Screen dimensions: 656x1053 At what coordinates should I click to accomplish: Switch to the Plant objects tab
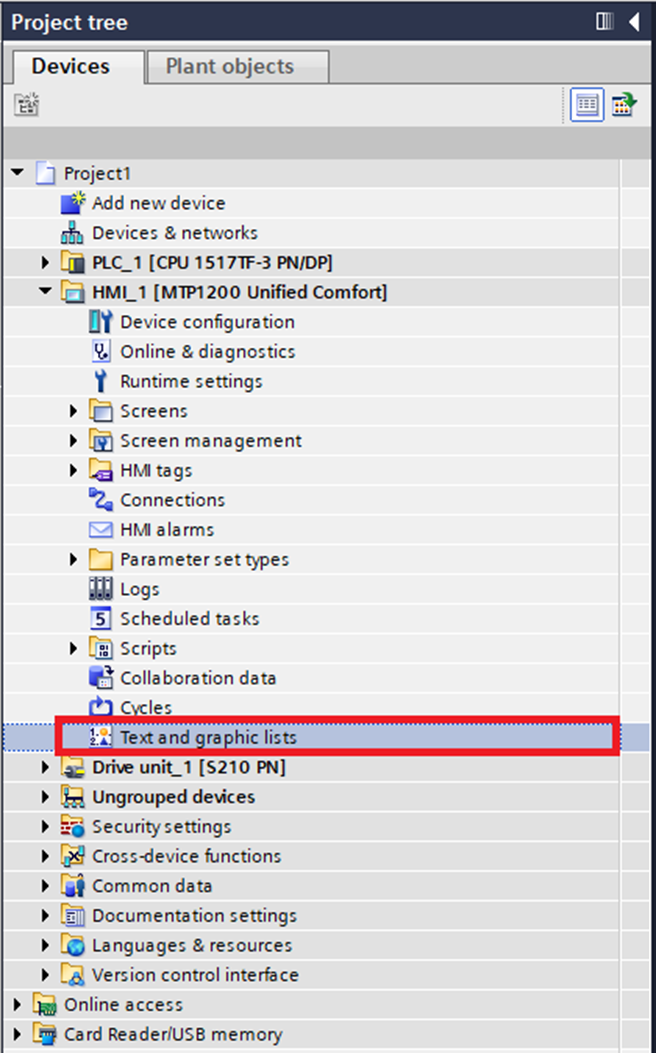237,66
